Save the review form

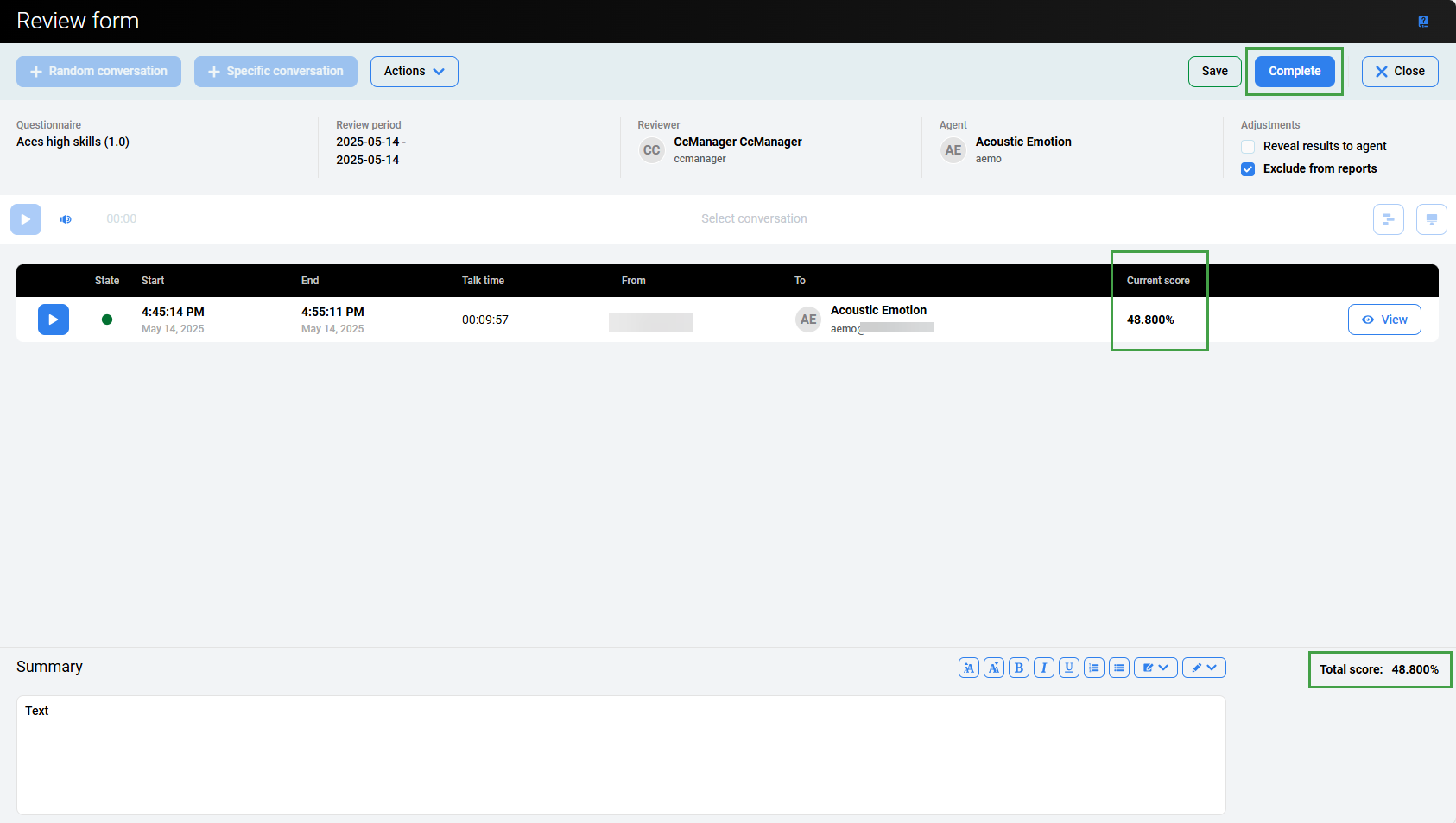[1214, 72]
